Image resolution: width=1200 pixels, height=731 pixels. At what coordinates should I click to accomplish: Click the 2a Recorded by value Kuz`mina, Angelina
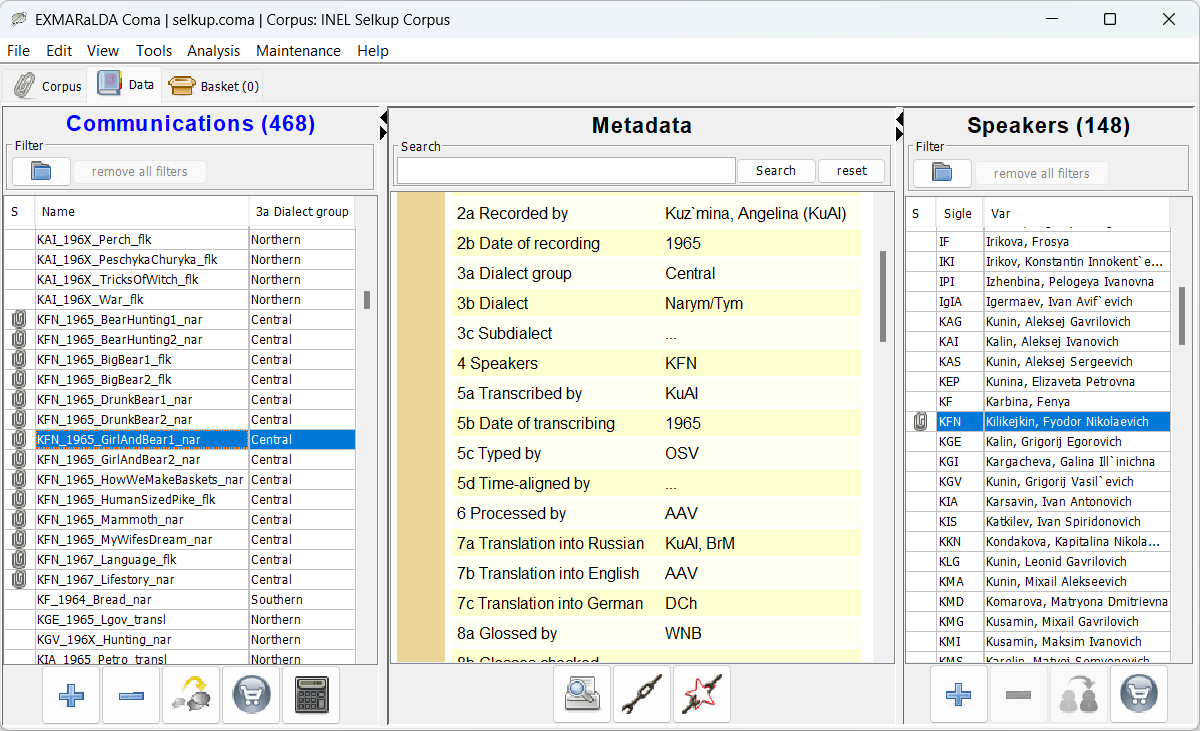[755, 213]
